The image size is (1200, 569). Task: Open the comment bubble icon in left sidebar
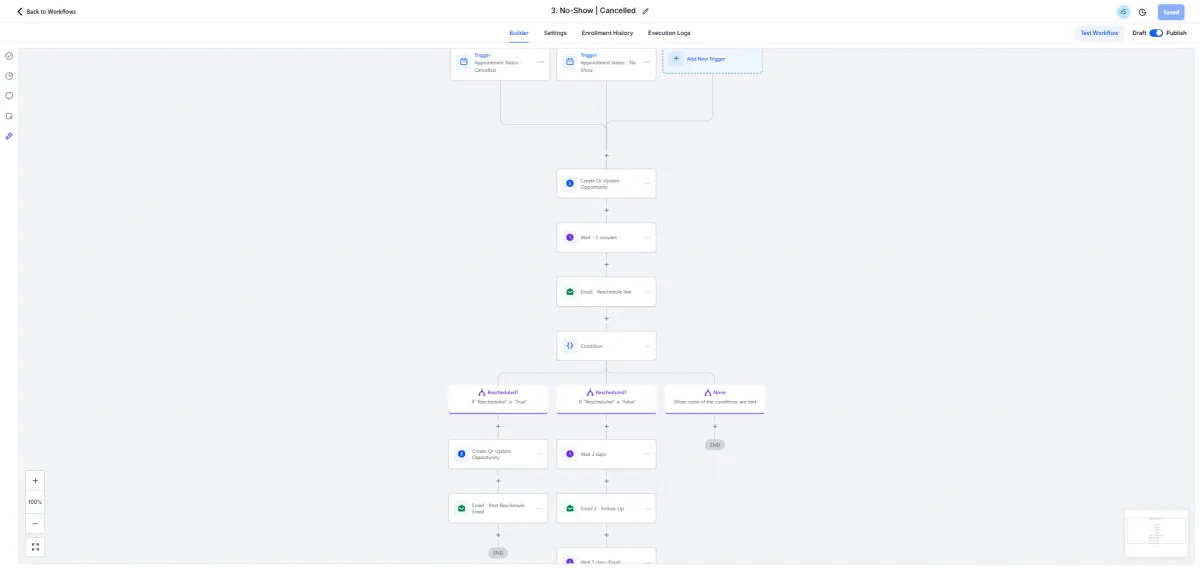pos(9,96)
